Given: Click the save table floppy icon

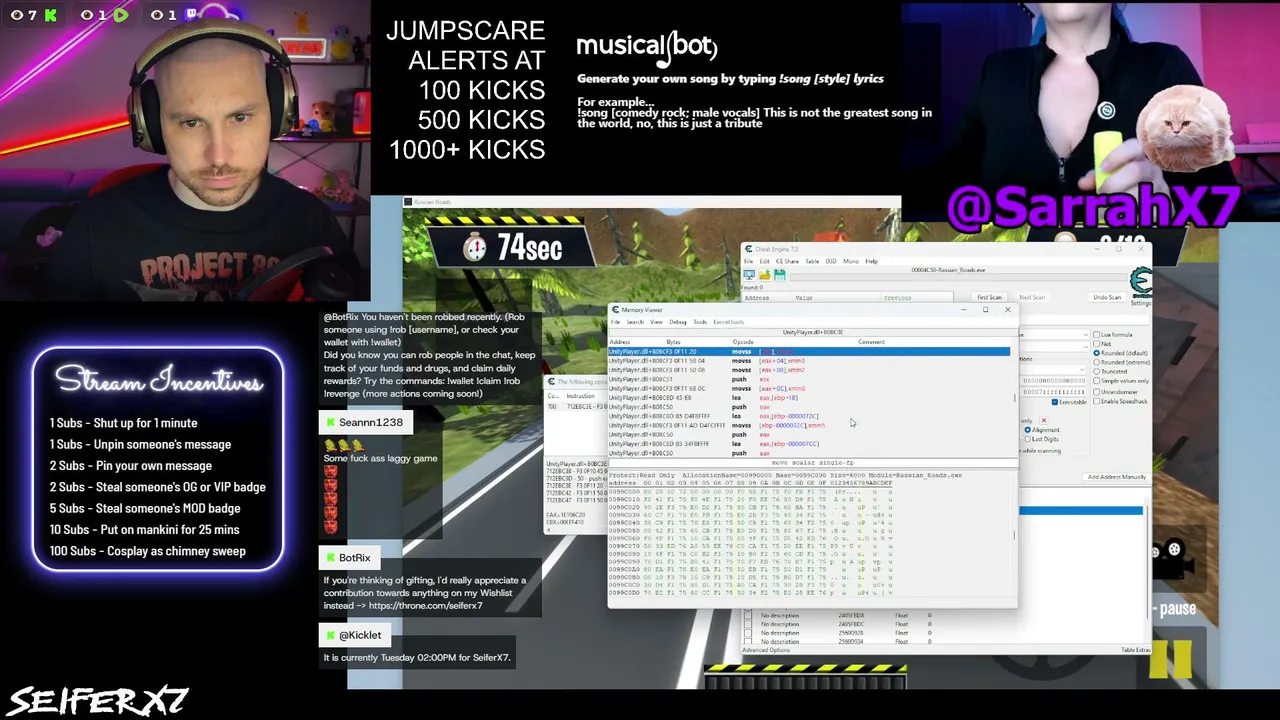Looking at the screenshot, I should (779, 275).
